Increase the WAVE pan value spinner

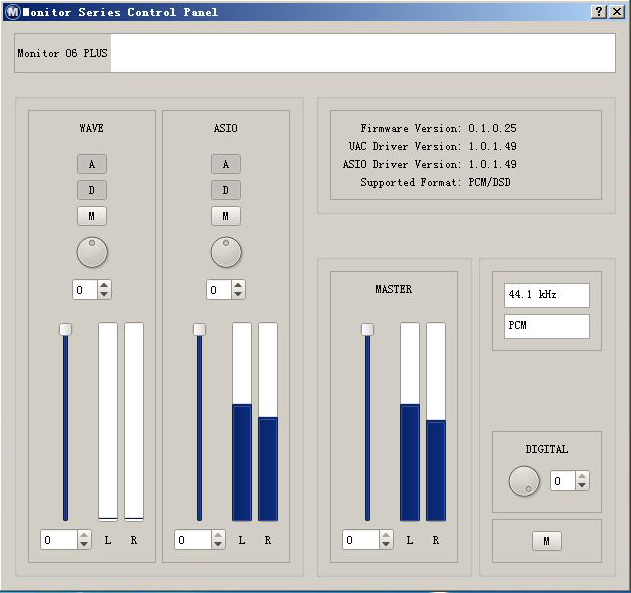coord(104,285)
